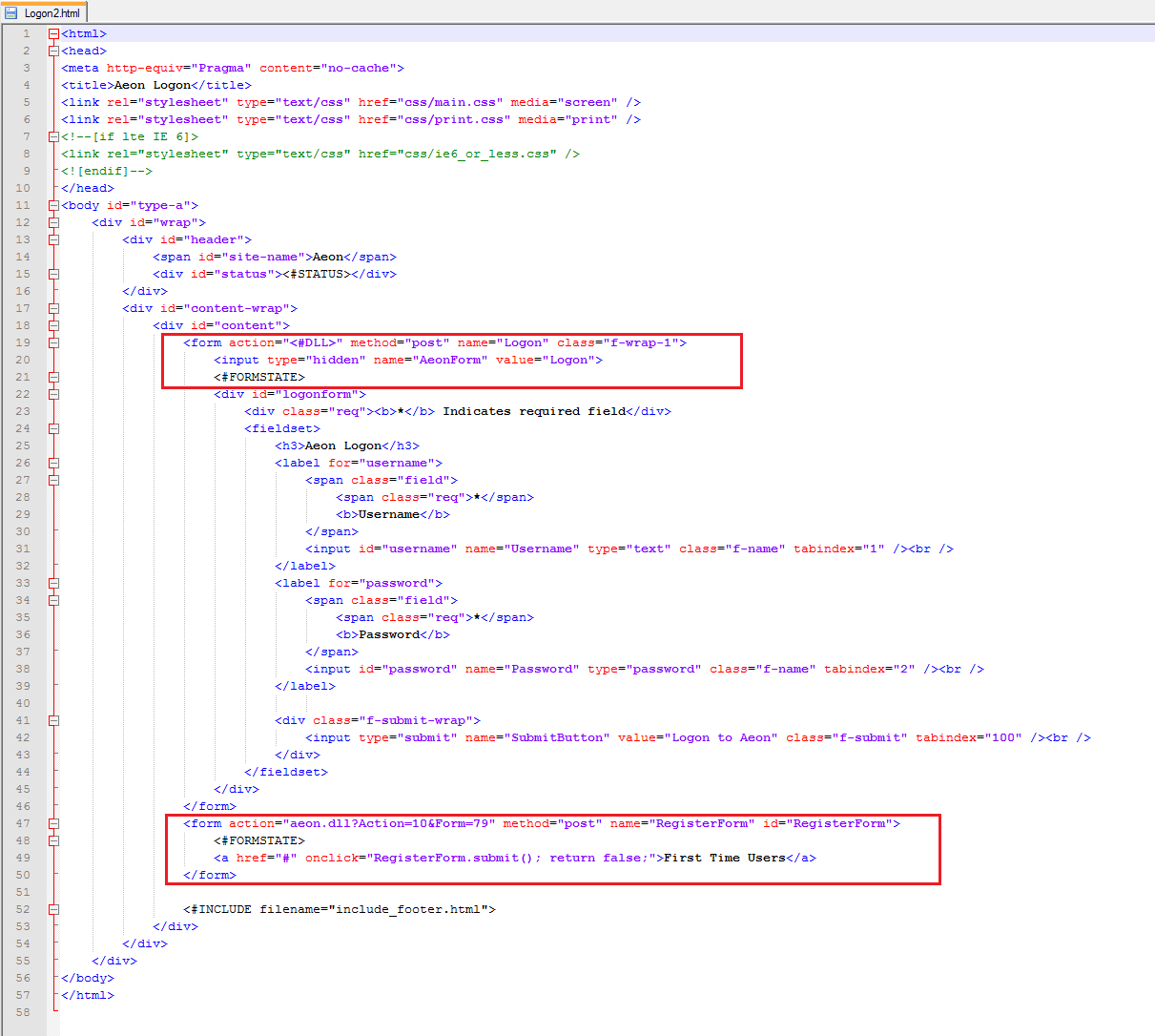Viewport: 1155px width, 1036px height.
Task: Toggle the username label code fold
Action: point(53,463)
